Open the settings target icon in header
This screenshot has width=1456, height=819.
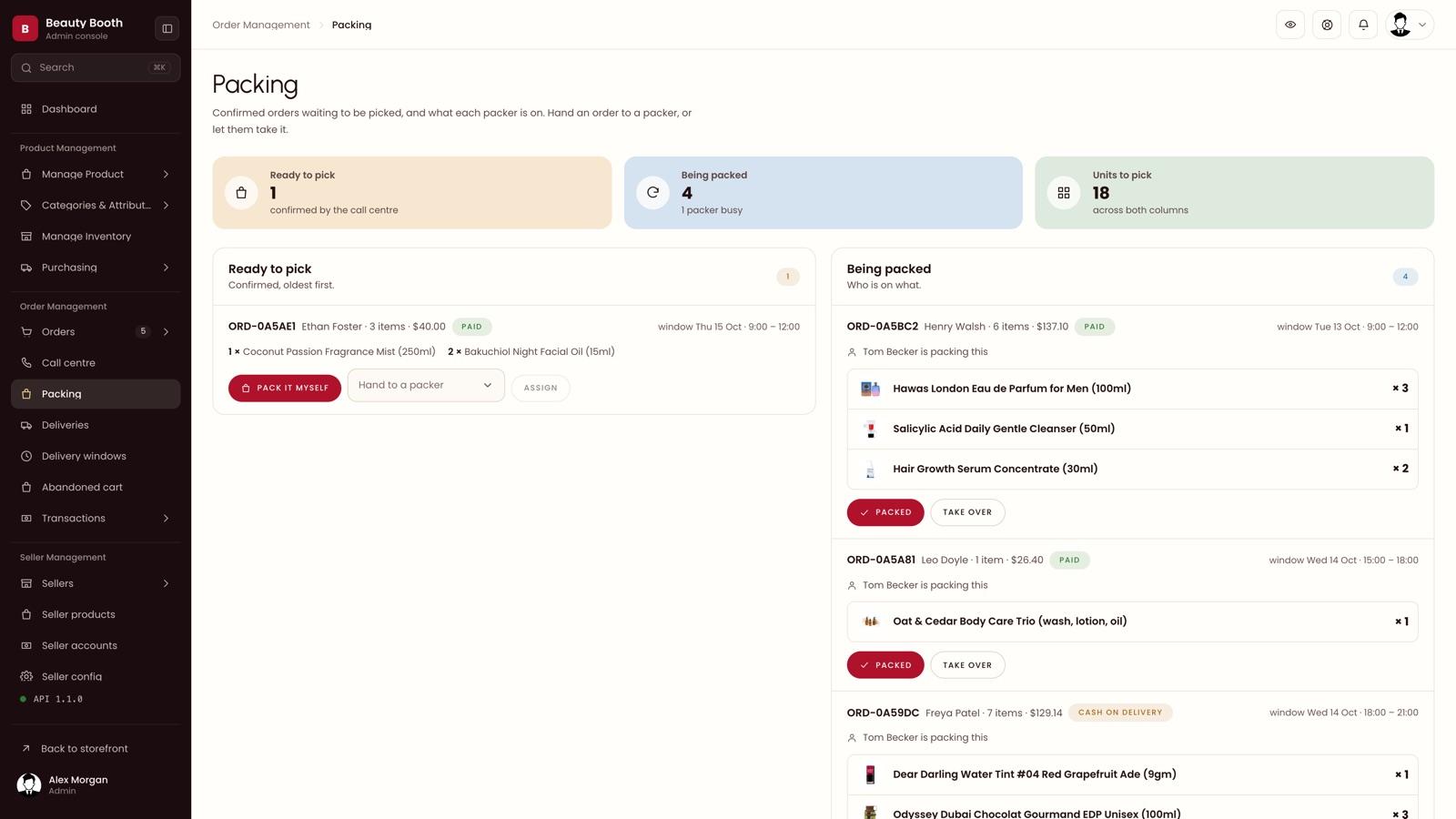point(1327,25)
